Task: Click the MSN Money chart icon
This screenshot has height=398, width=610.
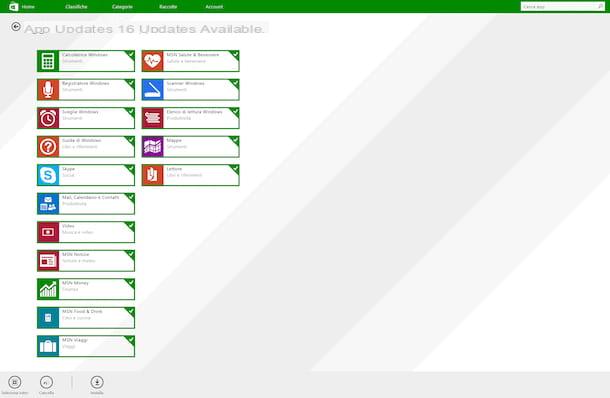Action: coord(48,289)
